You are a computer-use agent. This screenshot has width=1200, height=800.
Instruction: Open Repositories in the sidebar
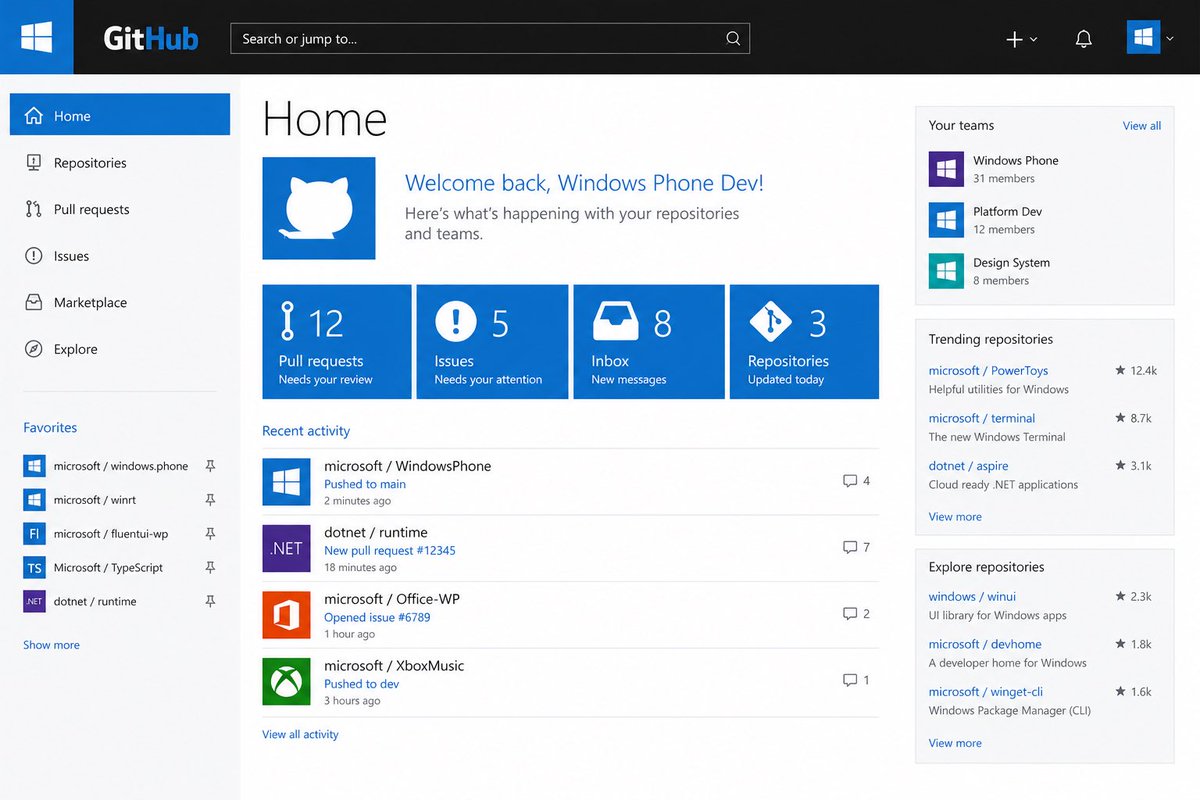(x=120, y=162)
